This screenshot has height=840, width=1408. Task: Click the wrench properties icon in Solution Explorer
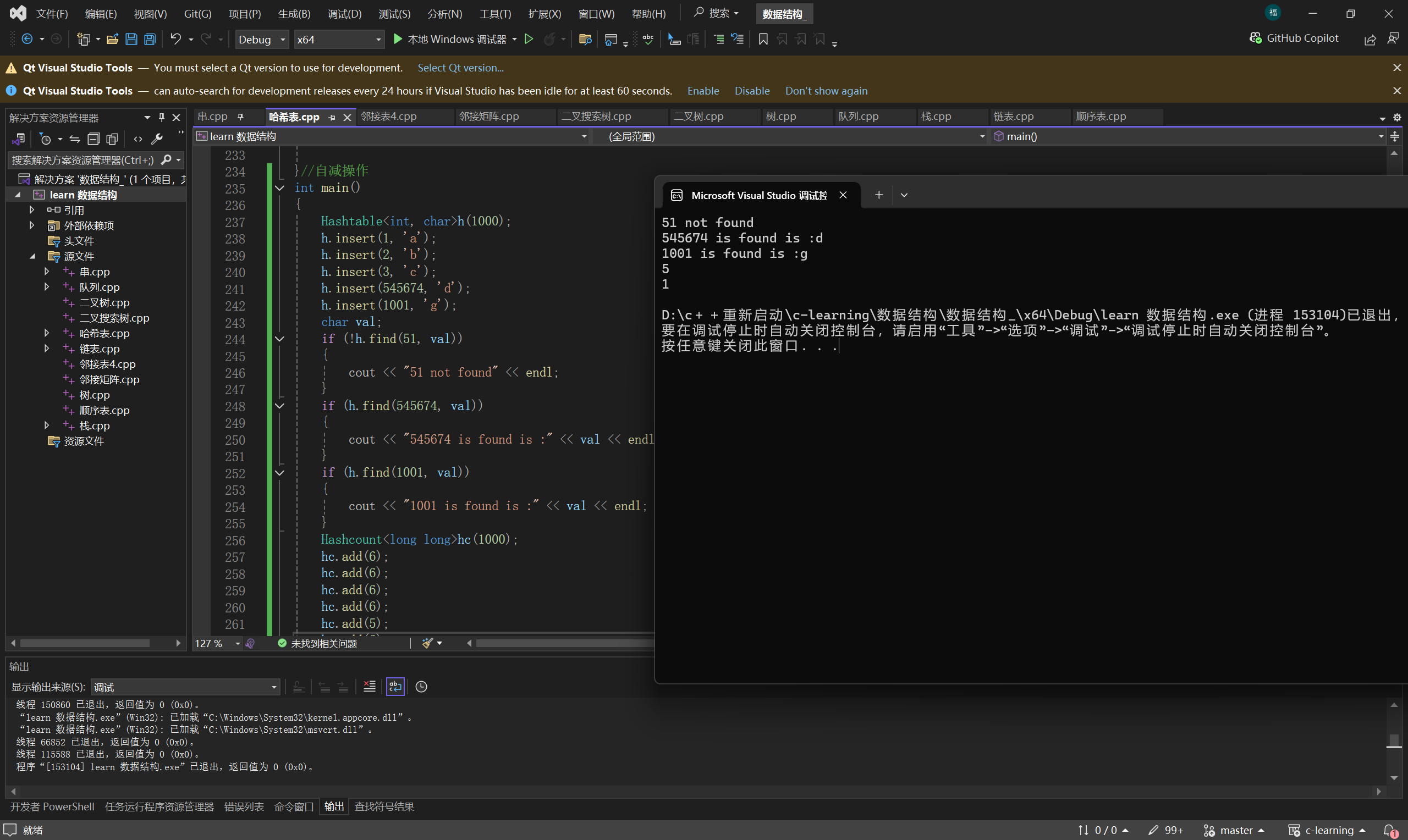click(x=157, y=139)
